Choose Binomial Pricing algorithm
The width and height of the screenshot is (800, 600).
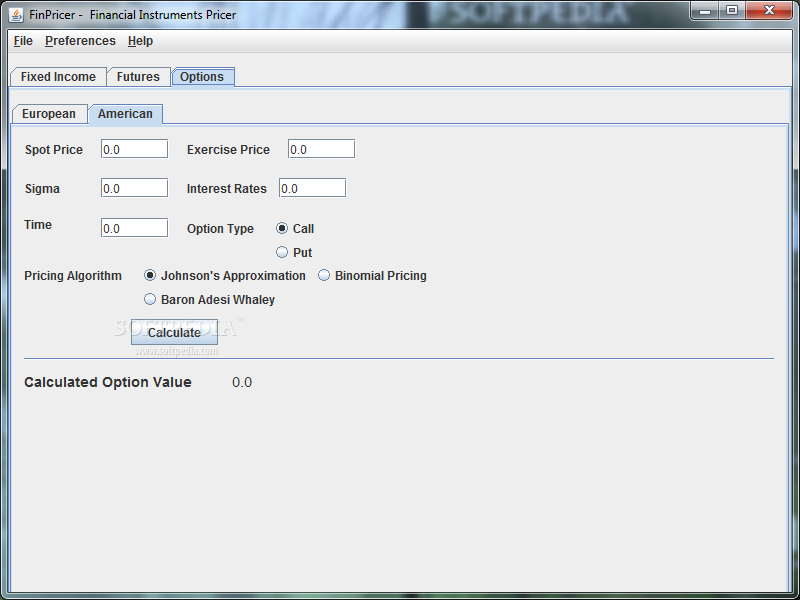[x=372, y=276]
